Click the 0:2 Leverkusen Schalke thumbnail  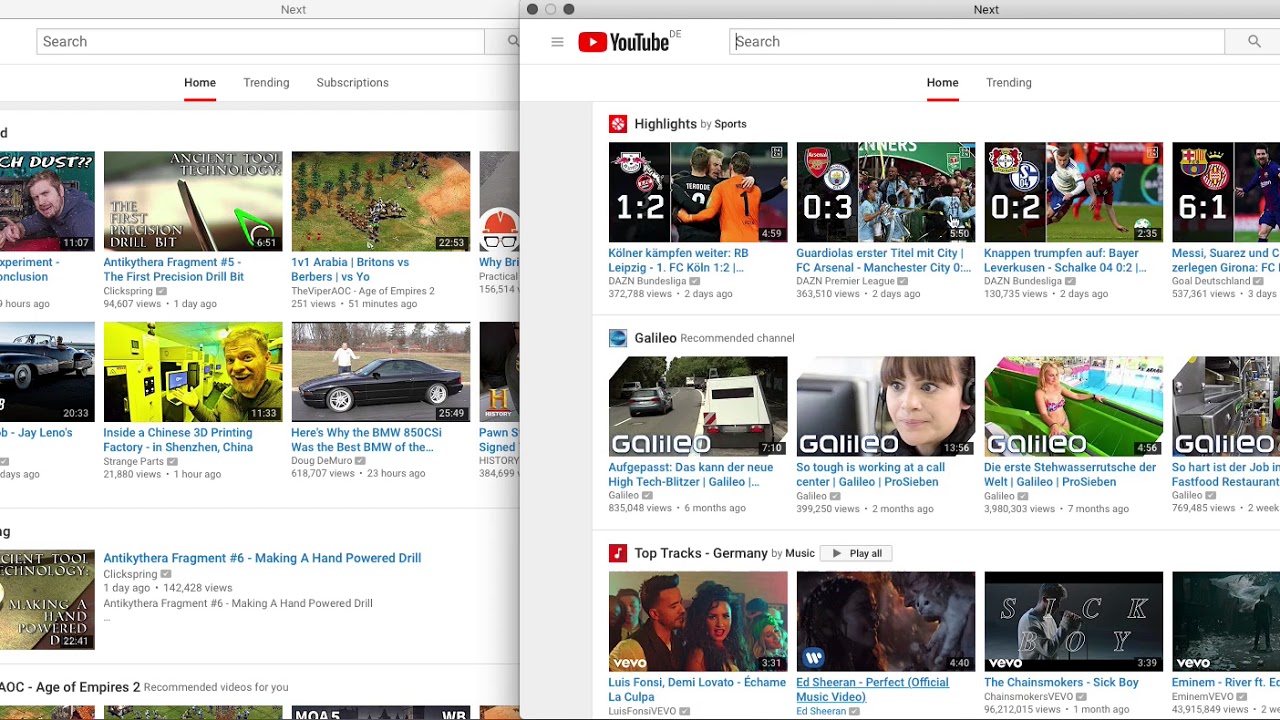pyautogui.click(x=1074, y=192)
